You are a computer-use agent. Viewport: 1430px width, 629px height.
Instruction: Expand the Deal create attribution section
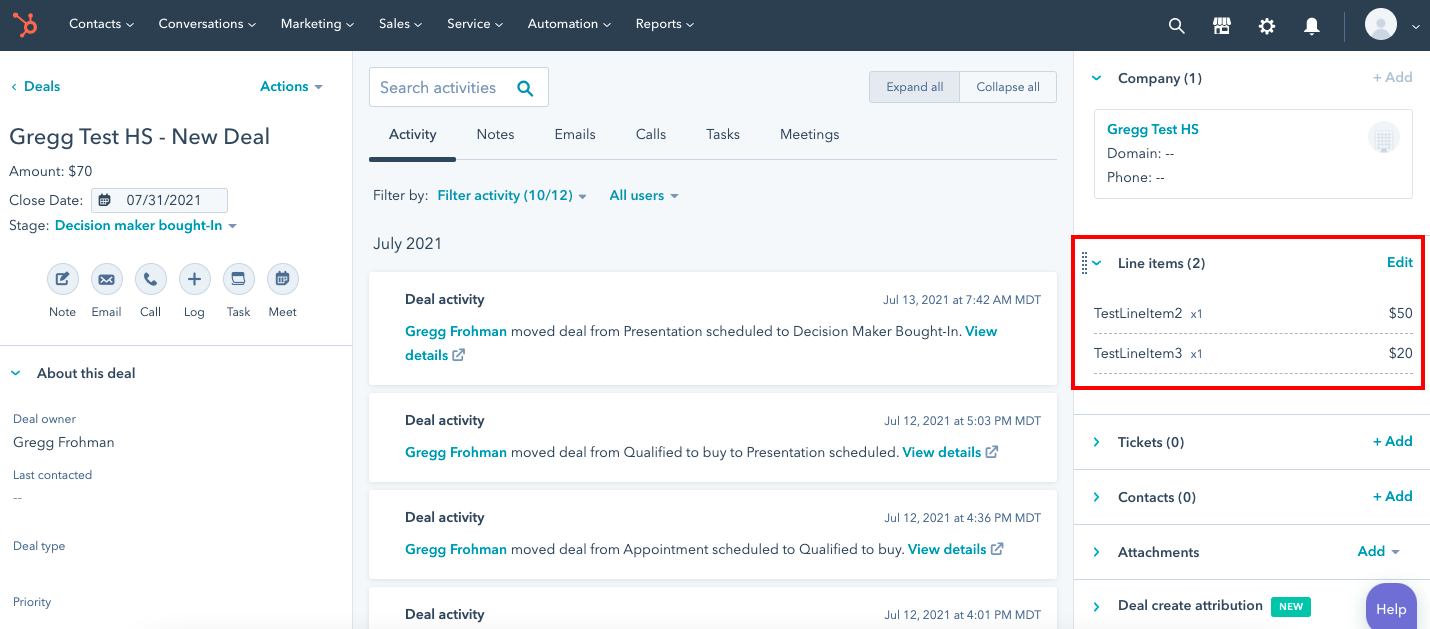tap(1097, 606)
